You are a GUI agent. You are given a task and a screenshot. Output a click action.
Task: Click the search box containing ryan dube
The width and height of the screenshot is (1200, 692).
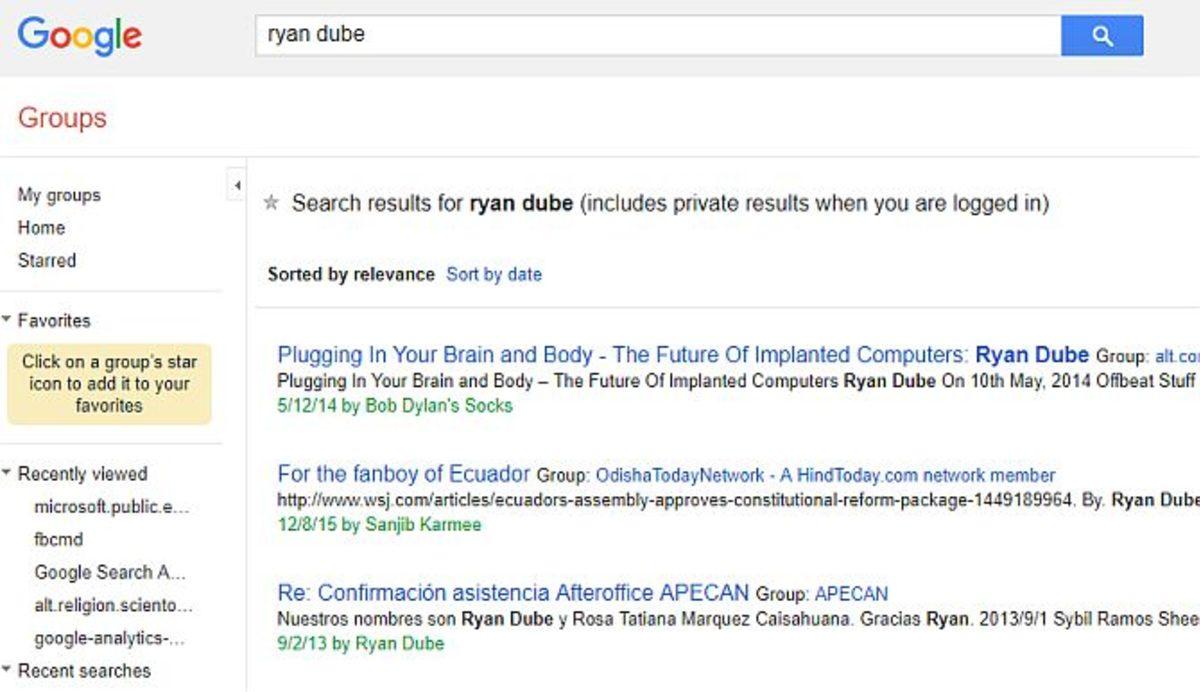(657, 35)
